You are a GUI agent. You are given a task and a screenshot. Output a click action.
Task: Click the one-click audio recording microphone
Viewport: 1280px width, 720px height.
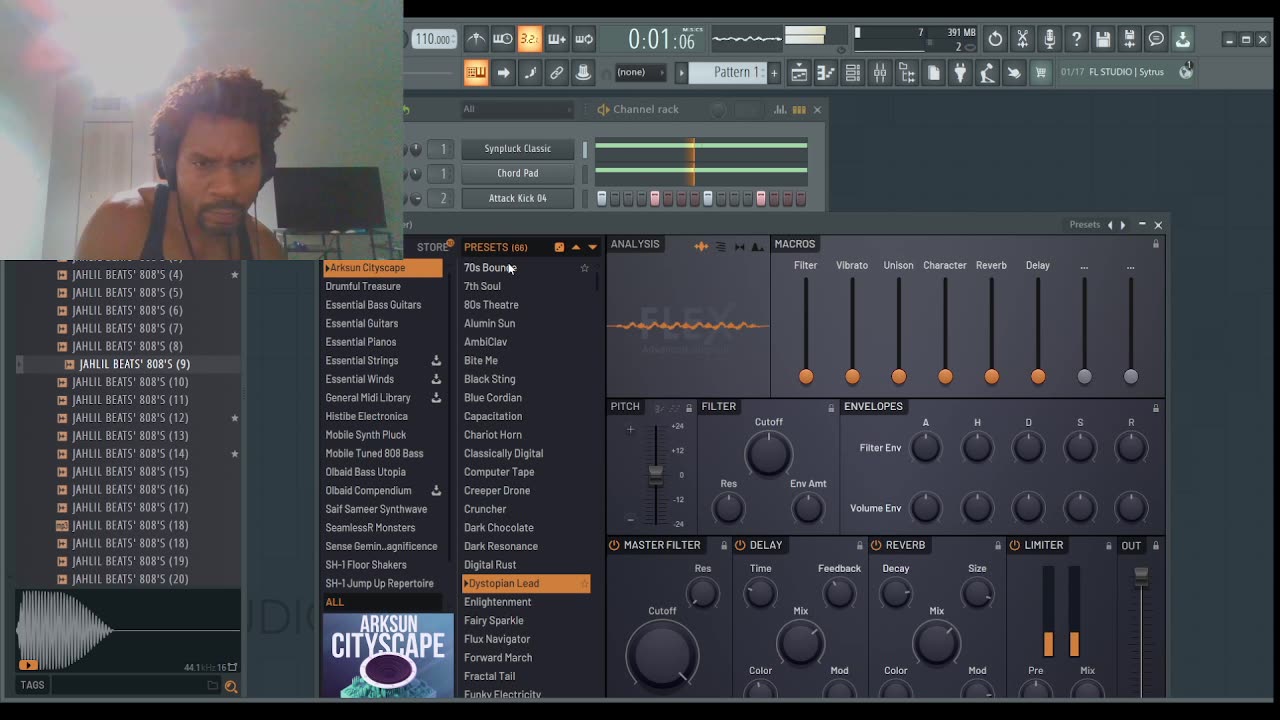point(1049,39)
